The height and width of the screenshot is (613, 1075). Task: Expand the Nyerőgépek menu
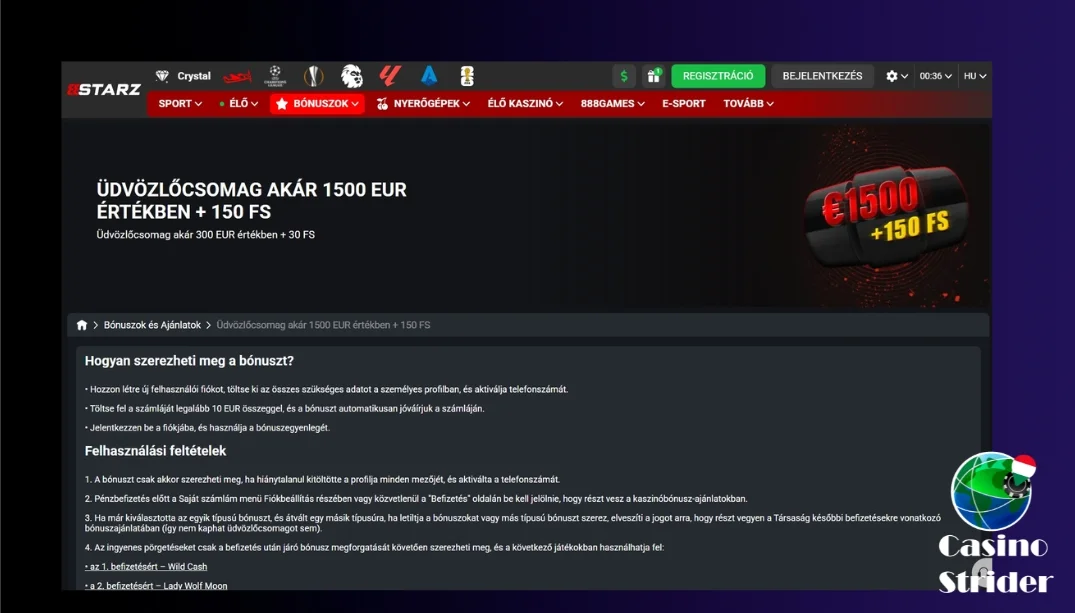tap(423, 104)
